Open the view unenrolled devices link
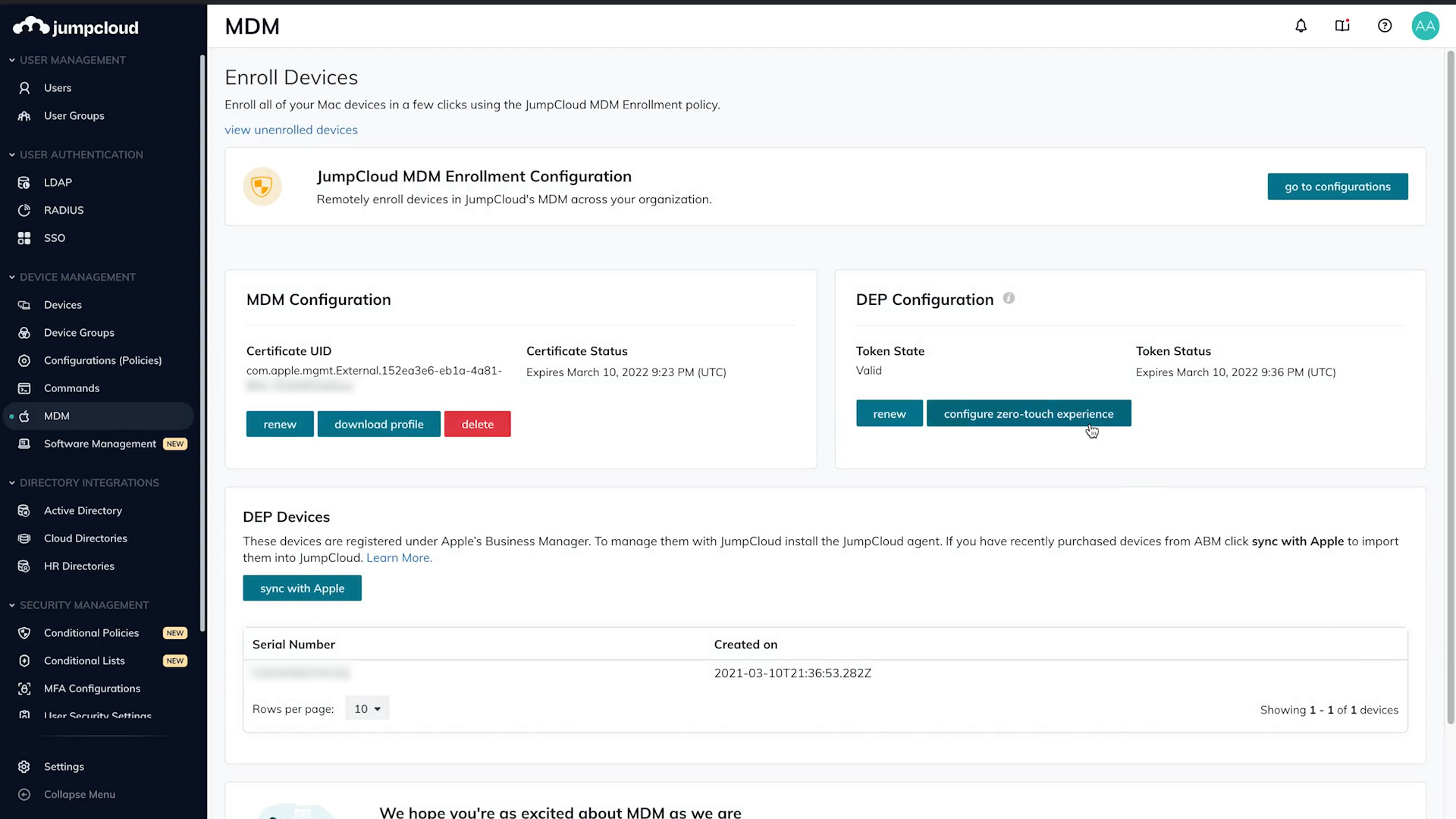Viewport: 1456px width, 819px height. 291,129
